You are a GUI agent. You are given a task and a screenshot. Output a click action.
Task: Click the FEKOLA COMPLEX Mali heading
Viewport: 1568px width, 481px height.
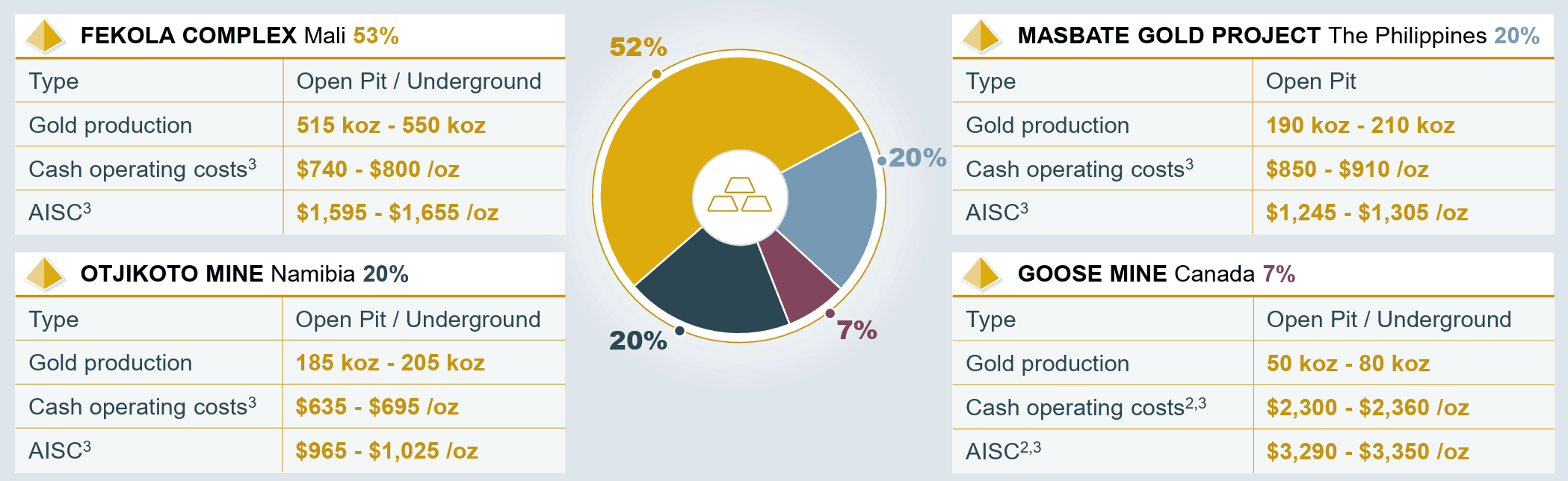click(239, 36)
